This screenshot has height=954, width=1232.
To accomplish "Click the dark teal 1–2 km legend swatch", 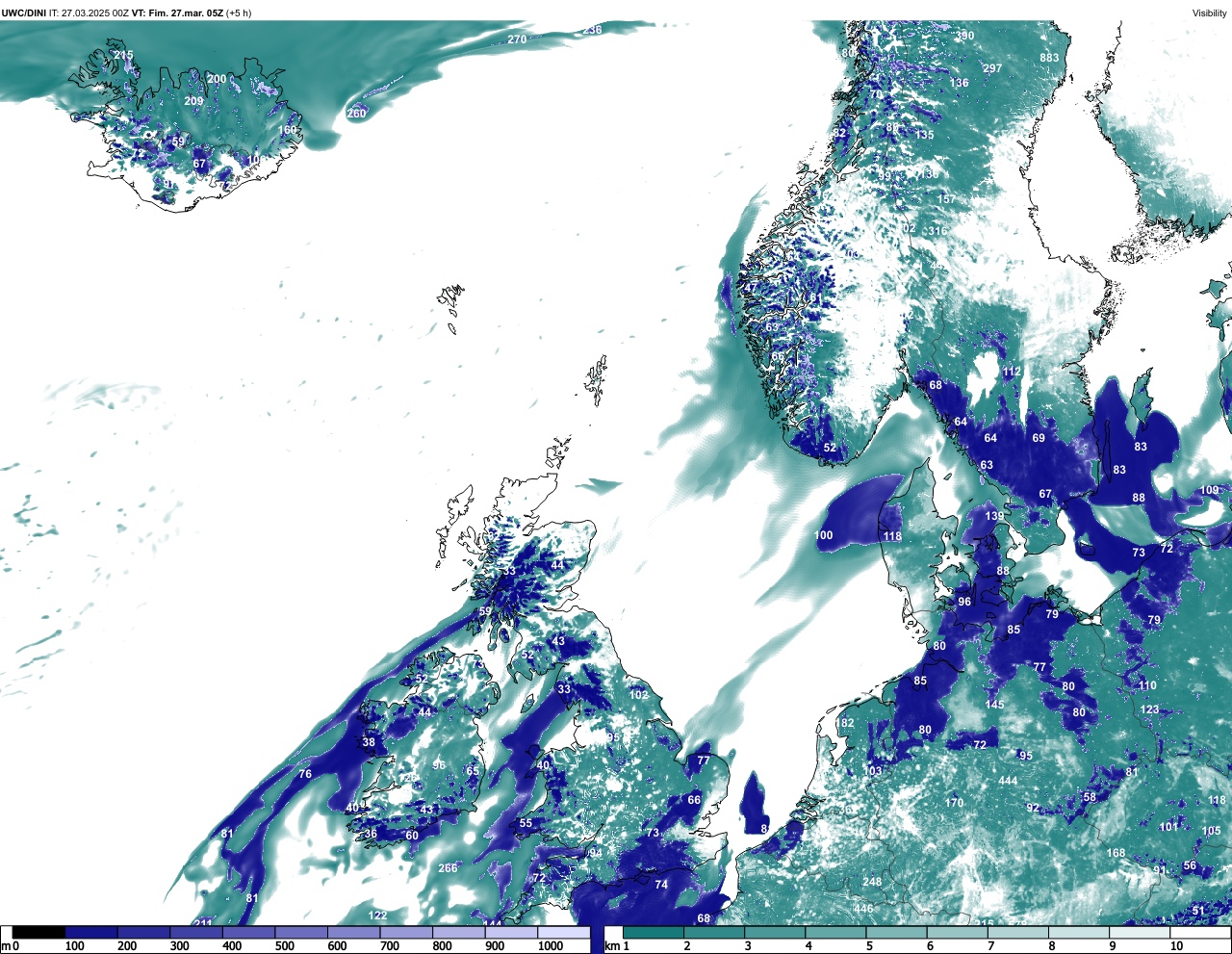I will coord(654,933).
